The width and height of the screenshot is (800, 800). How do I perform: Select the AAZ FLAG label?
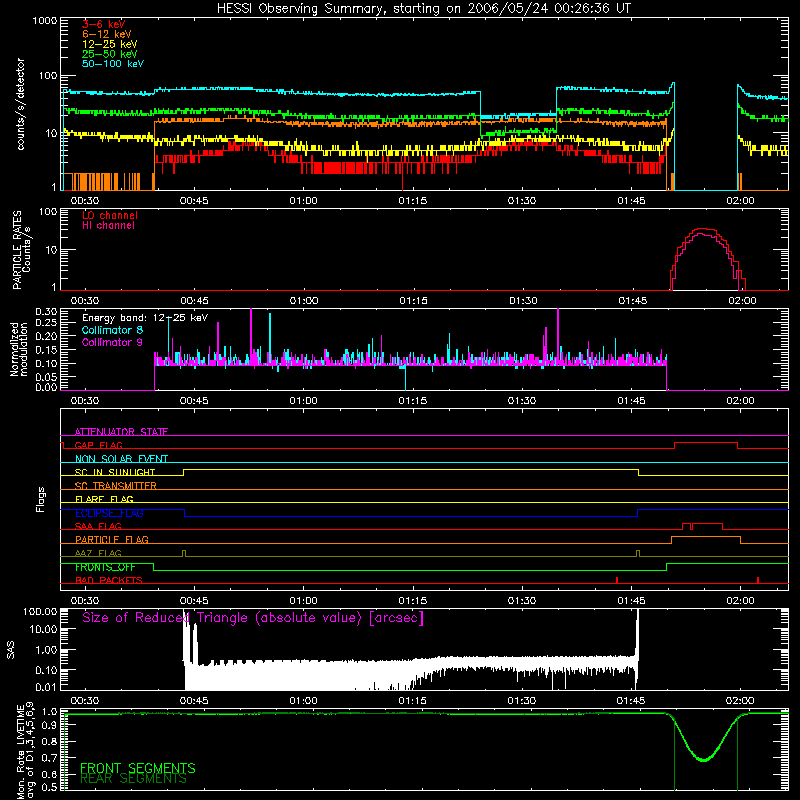coord(98,553)
